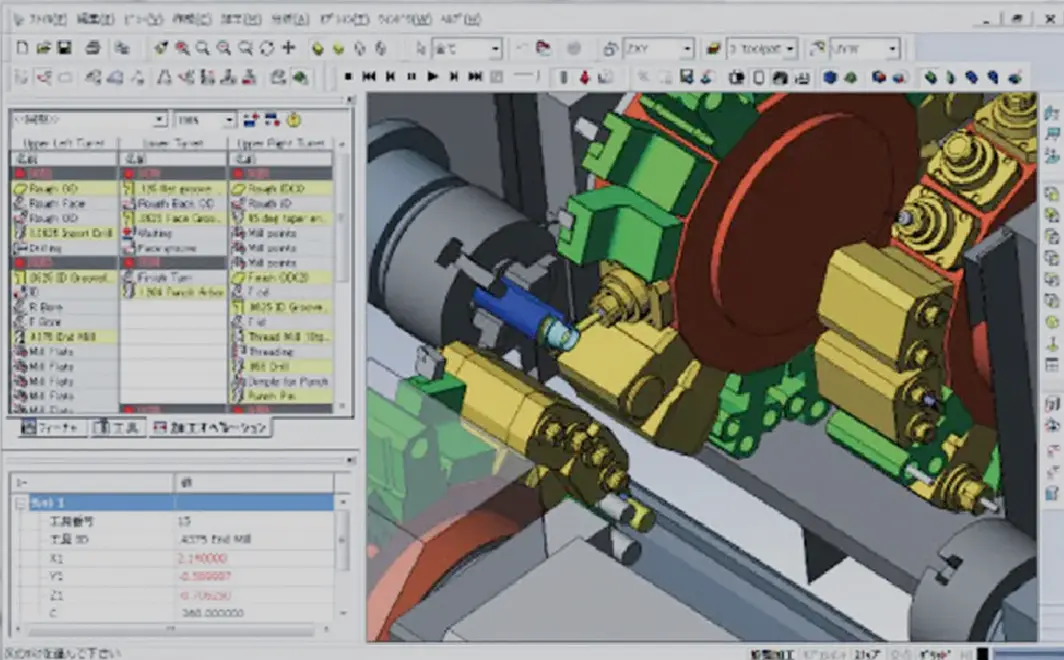Adjust the simulation speed slider

point(526,77)
